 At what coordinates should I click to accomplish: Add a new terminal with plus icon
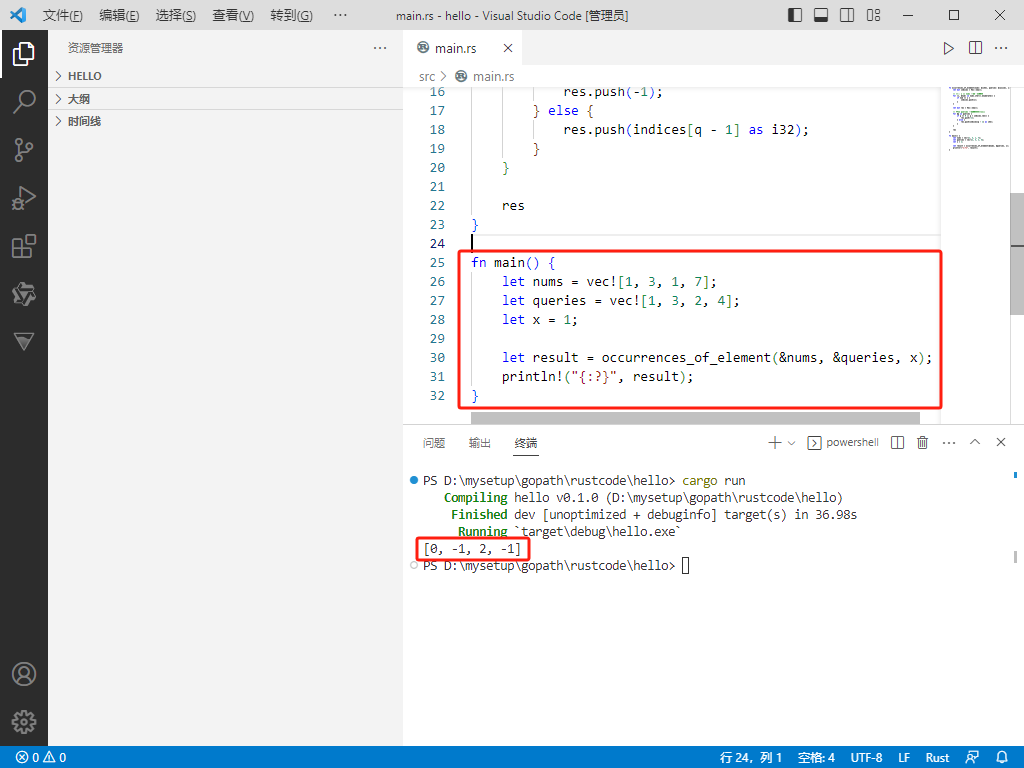[x=775, y=443]
